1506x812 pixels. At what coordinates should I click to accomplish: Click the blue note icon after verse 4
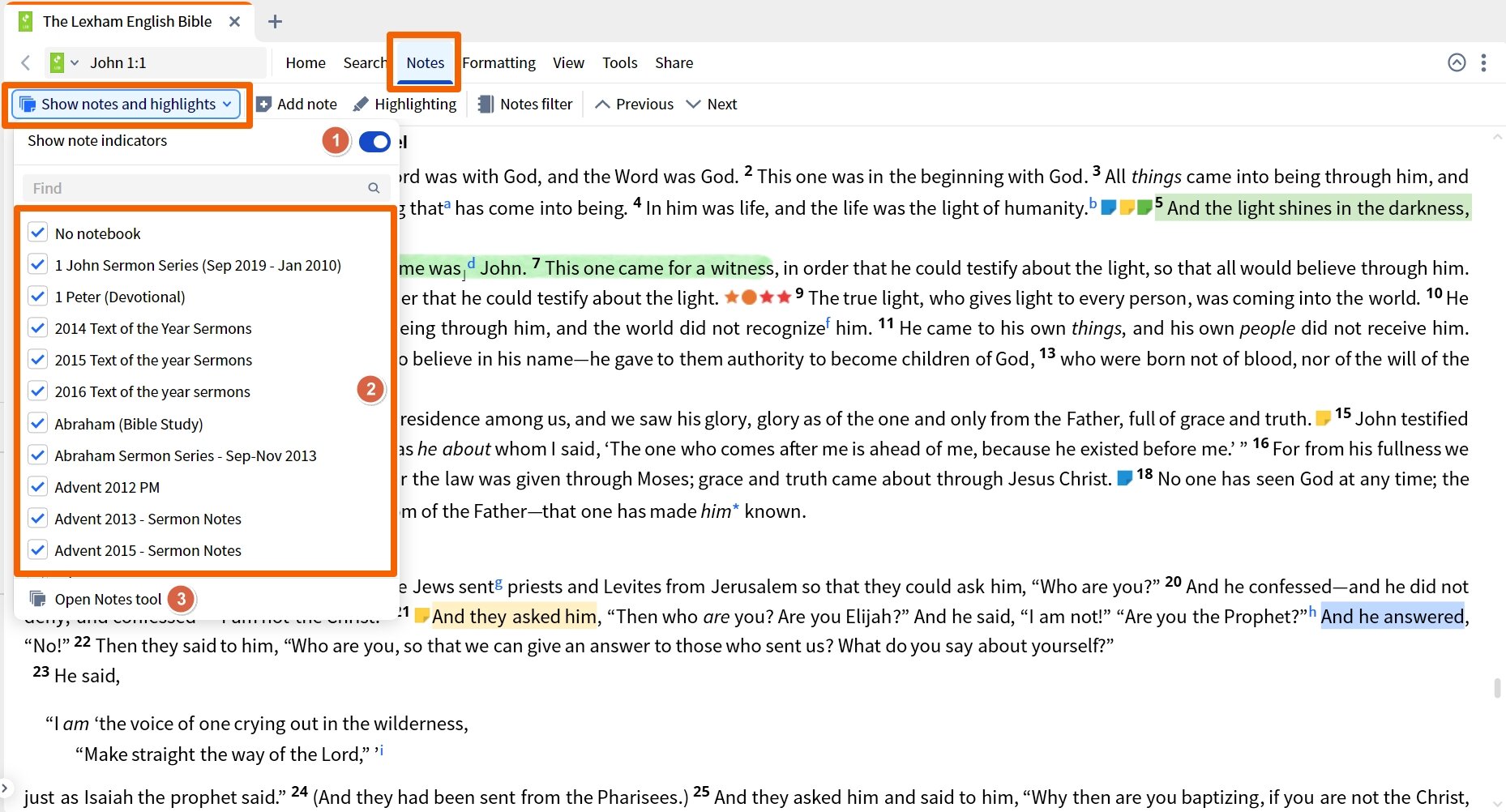click(1108, 208)
